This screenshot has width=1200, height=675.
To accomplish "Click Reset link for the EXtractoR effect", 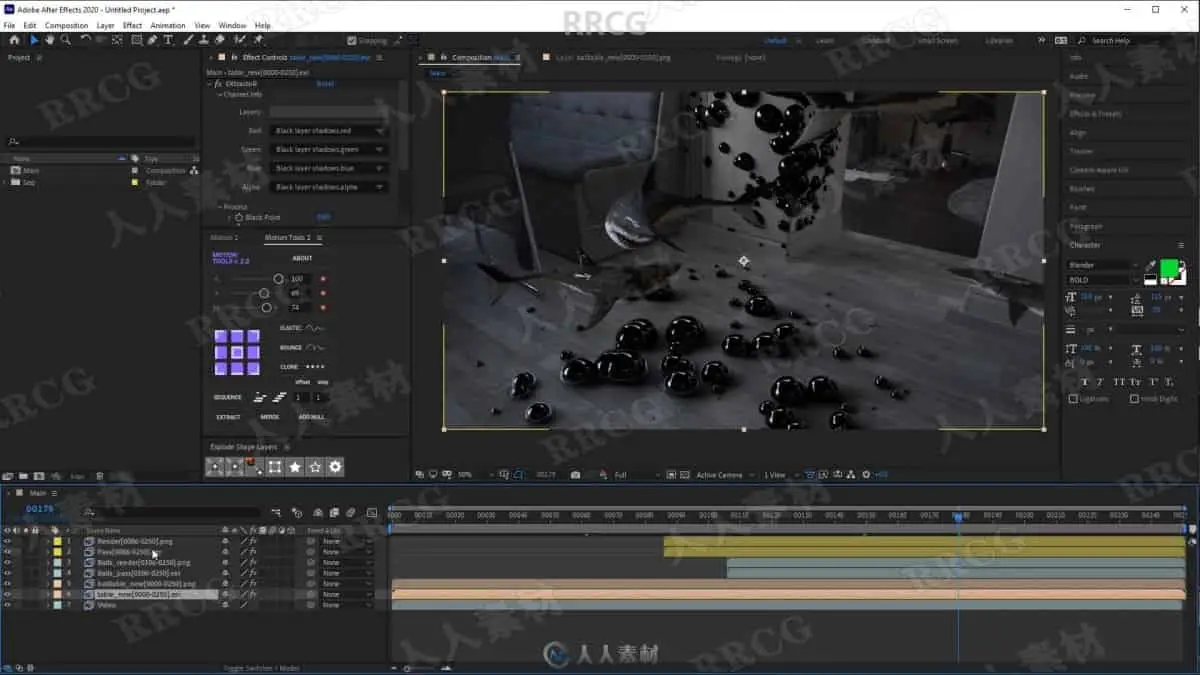I will tap(325, 84).
